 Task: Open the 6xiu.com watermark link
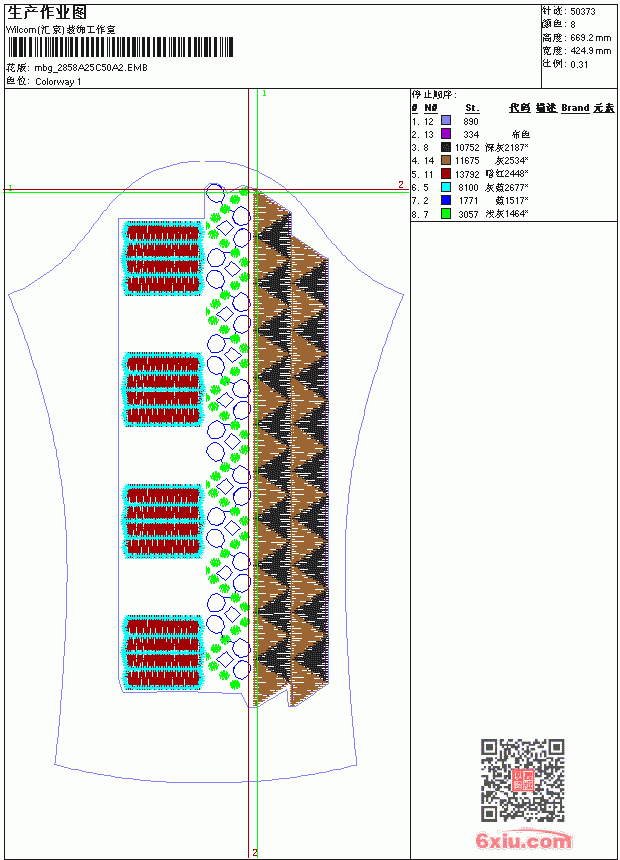pyautogui.click(x=523, y=840)
